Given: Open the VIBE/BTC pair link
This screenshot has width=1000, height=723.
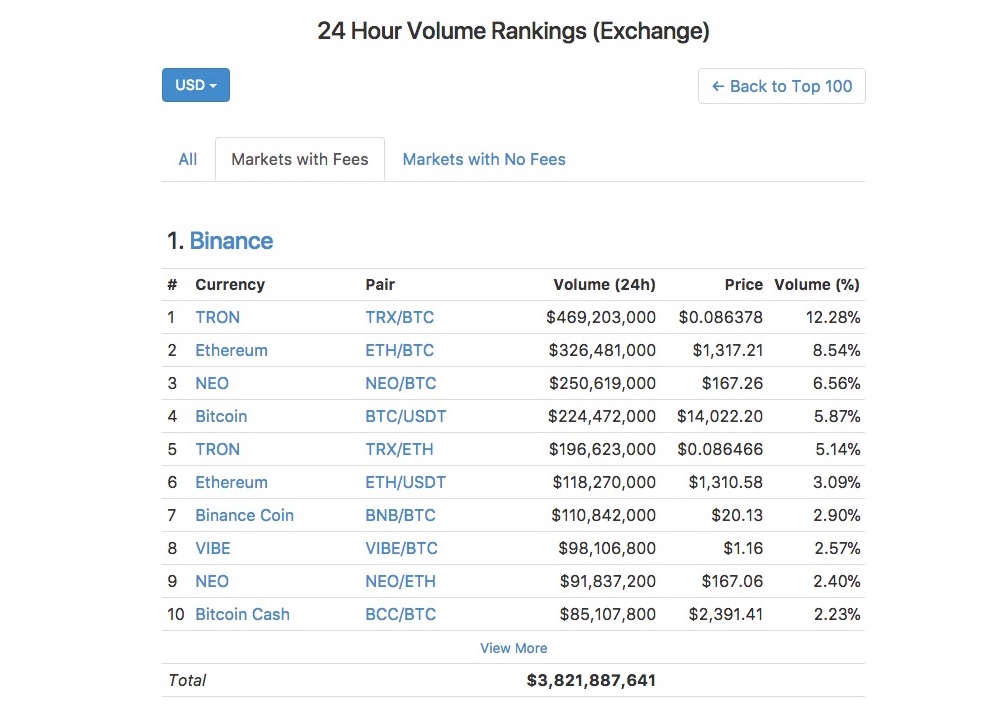Looking at the screenshot, I should (x=401, y=548).
